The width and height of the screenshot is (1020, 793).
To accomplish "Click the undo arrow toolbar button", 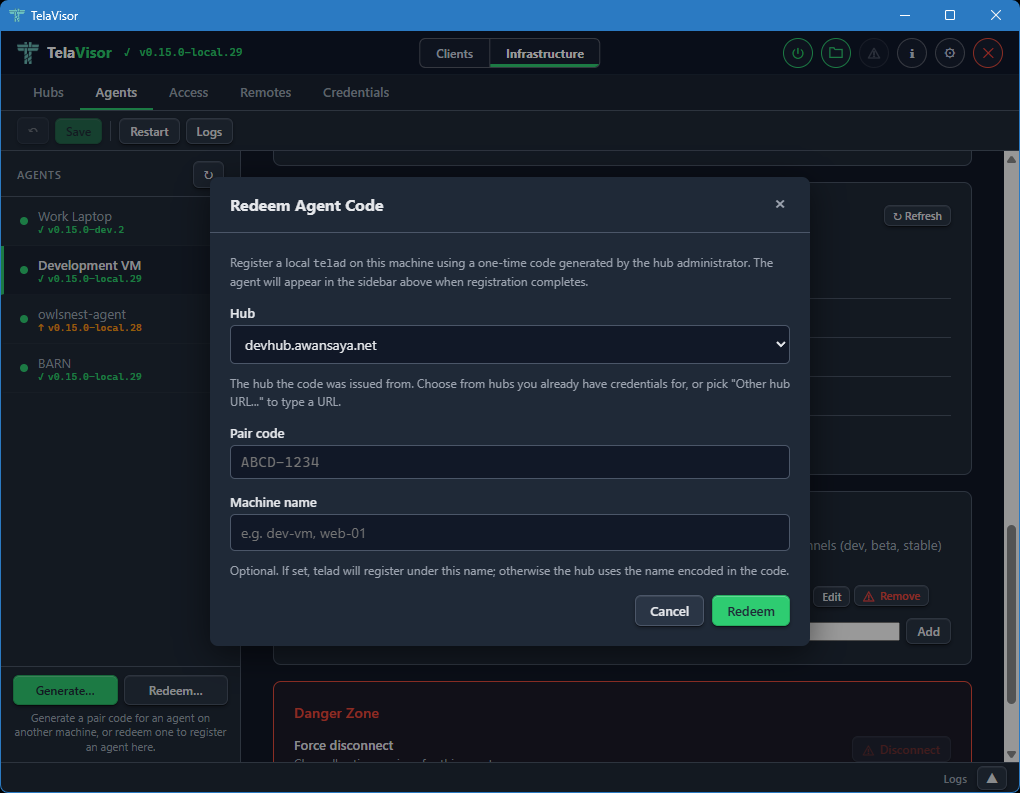I will coord(33,131).
